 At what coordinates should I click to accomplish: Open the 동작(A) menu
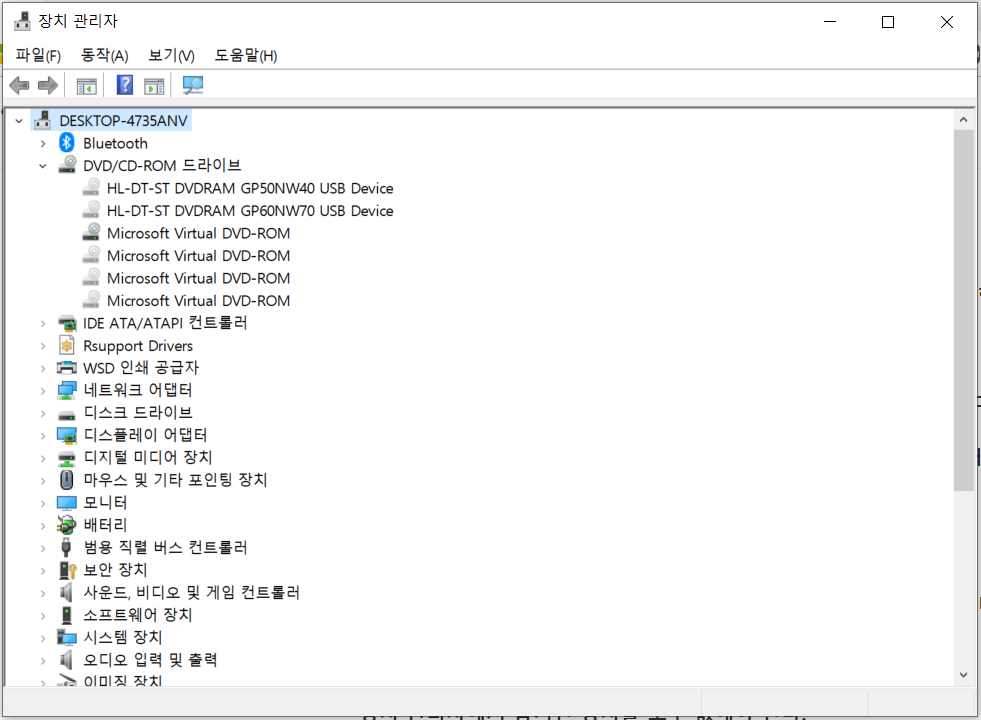pyautogui.click(x=104, y=55)
